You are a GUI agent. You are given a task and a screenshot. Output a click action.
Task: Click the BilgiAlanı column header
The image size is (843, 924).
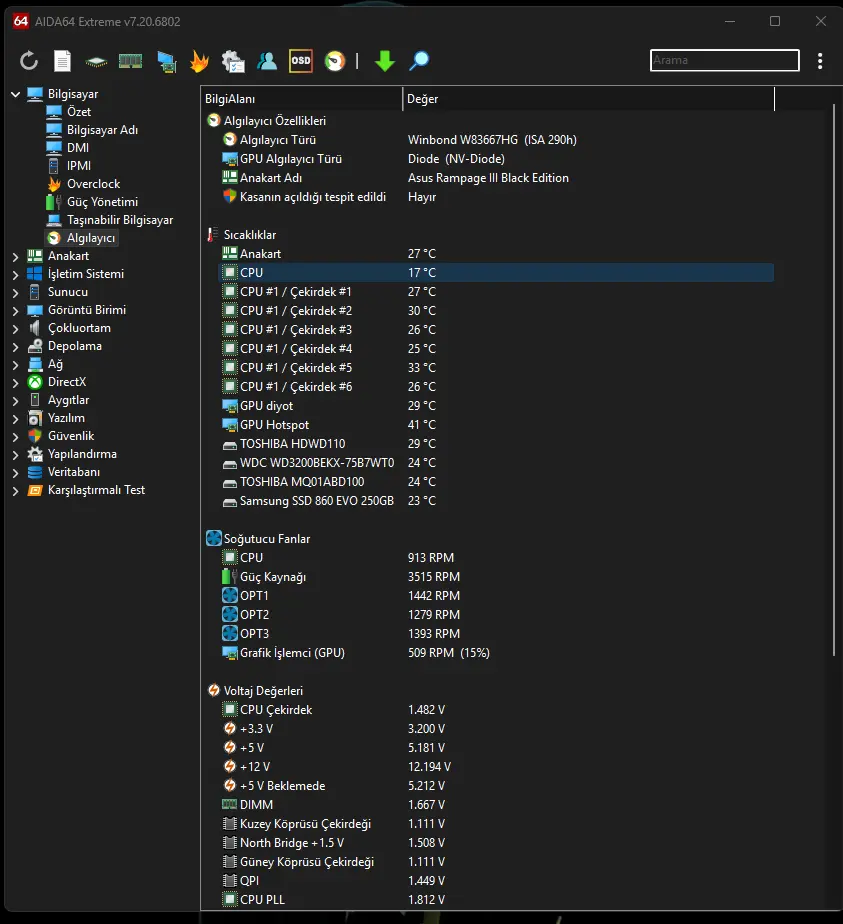[302, 99]
